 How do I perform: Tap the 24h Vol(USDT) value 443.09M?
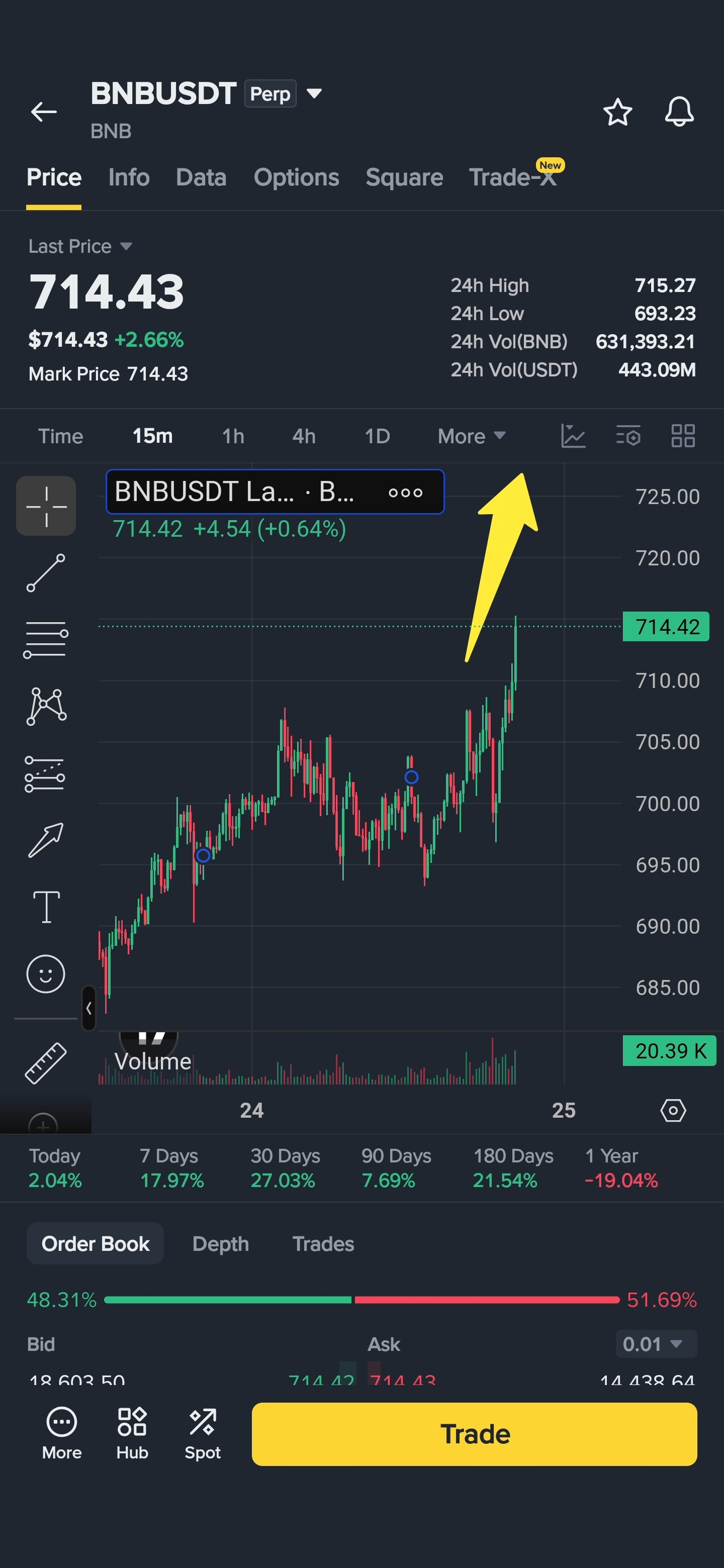tap(657, 369)
